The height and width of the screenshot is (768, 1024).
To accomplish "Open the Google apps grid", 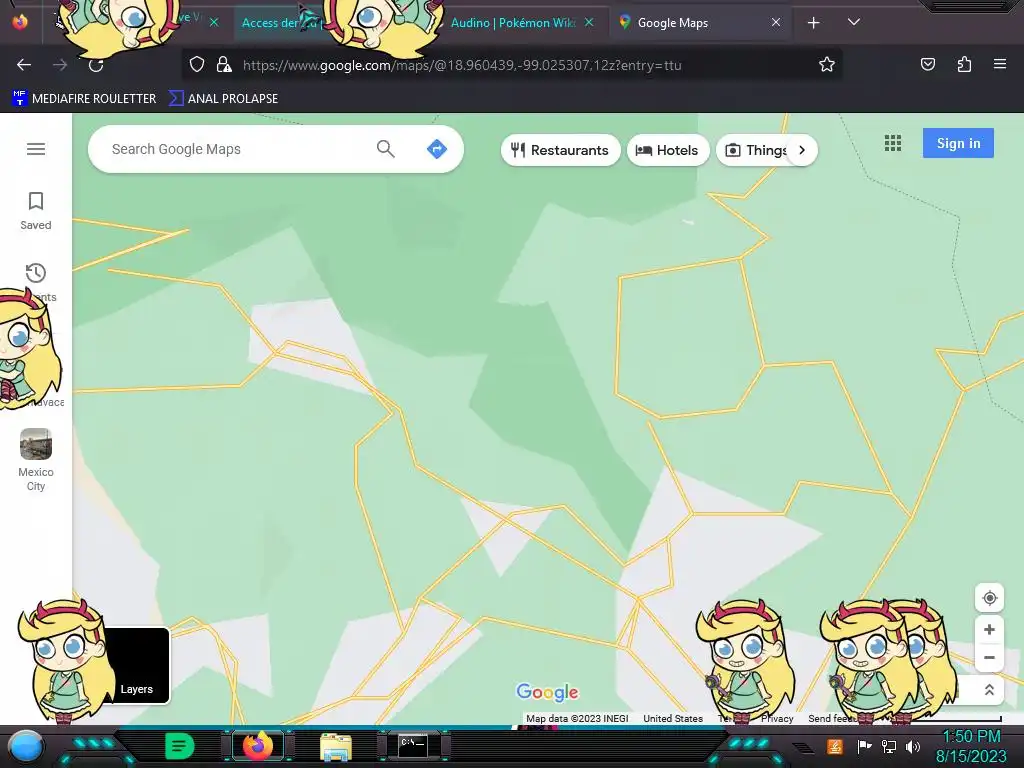I will click(893, 143).
